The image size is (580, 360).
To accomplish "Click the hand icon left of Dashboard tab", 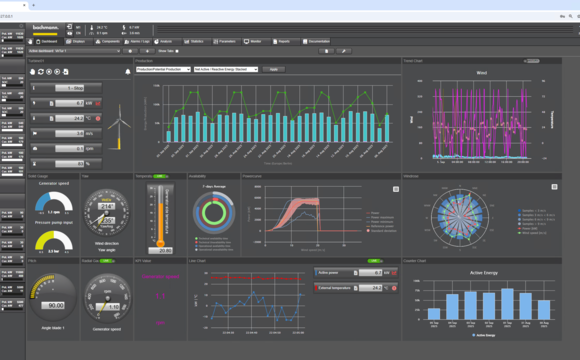I will pyautogui.click(x=30, y=41).
